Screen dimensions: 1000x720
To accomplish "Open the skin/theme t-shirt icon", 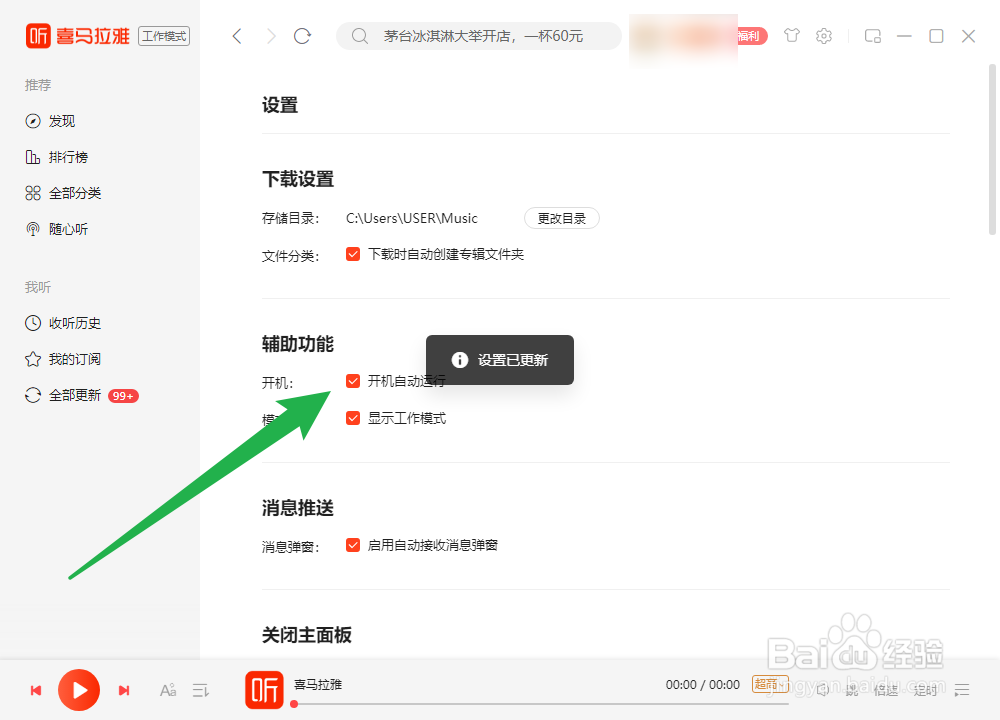I will [x=791, y=35].
